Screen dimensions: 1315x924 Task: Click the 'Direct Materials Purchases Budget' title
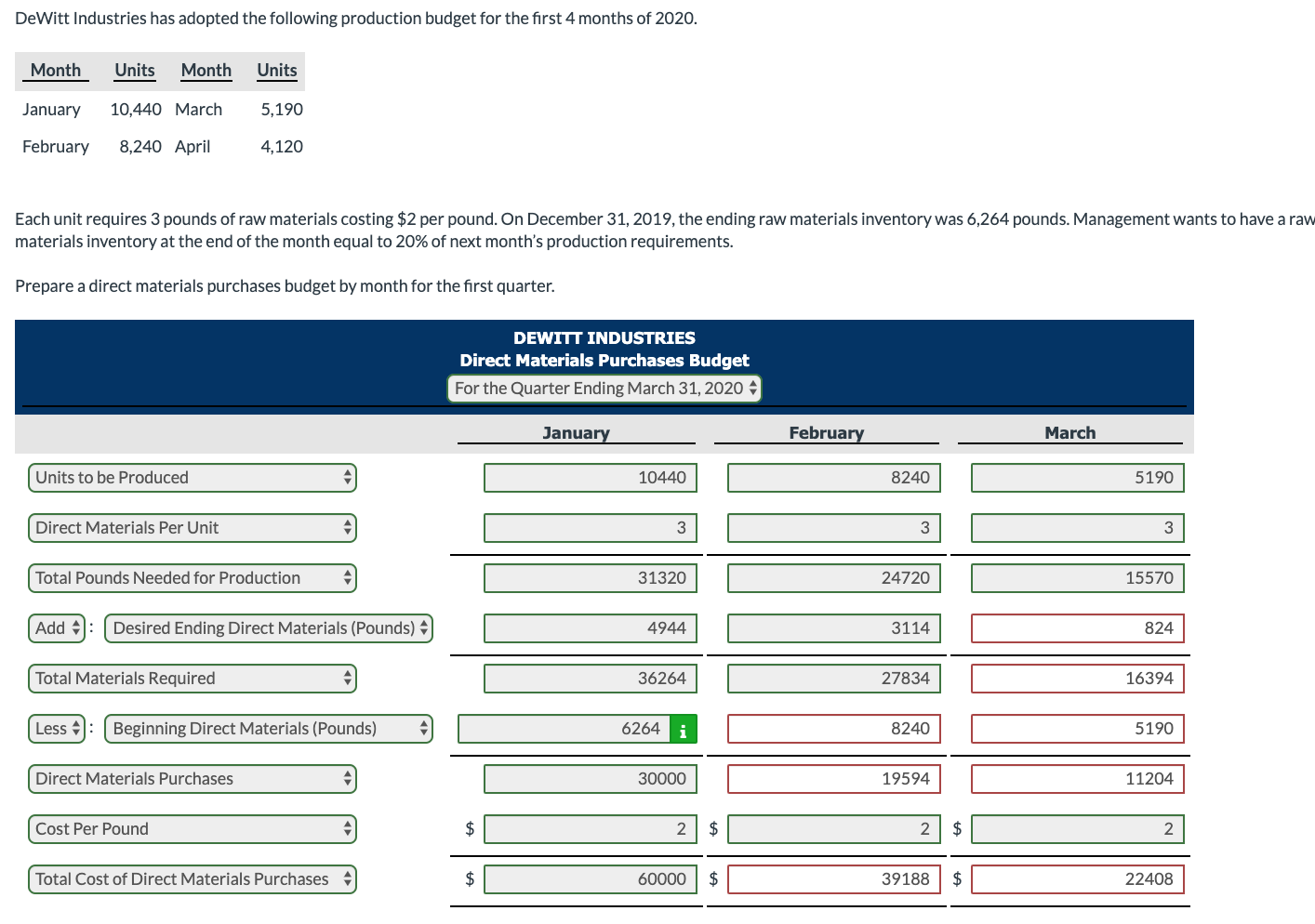click(x=604, y=361)
